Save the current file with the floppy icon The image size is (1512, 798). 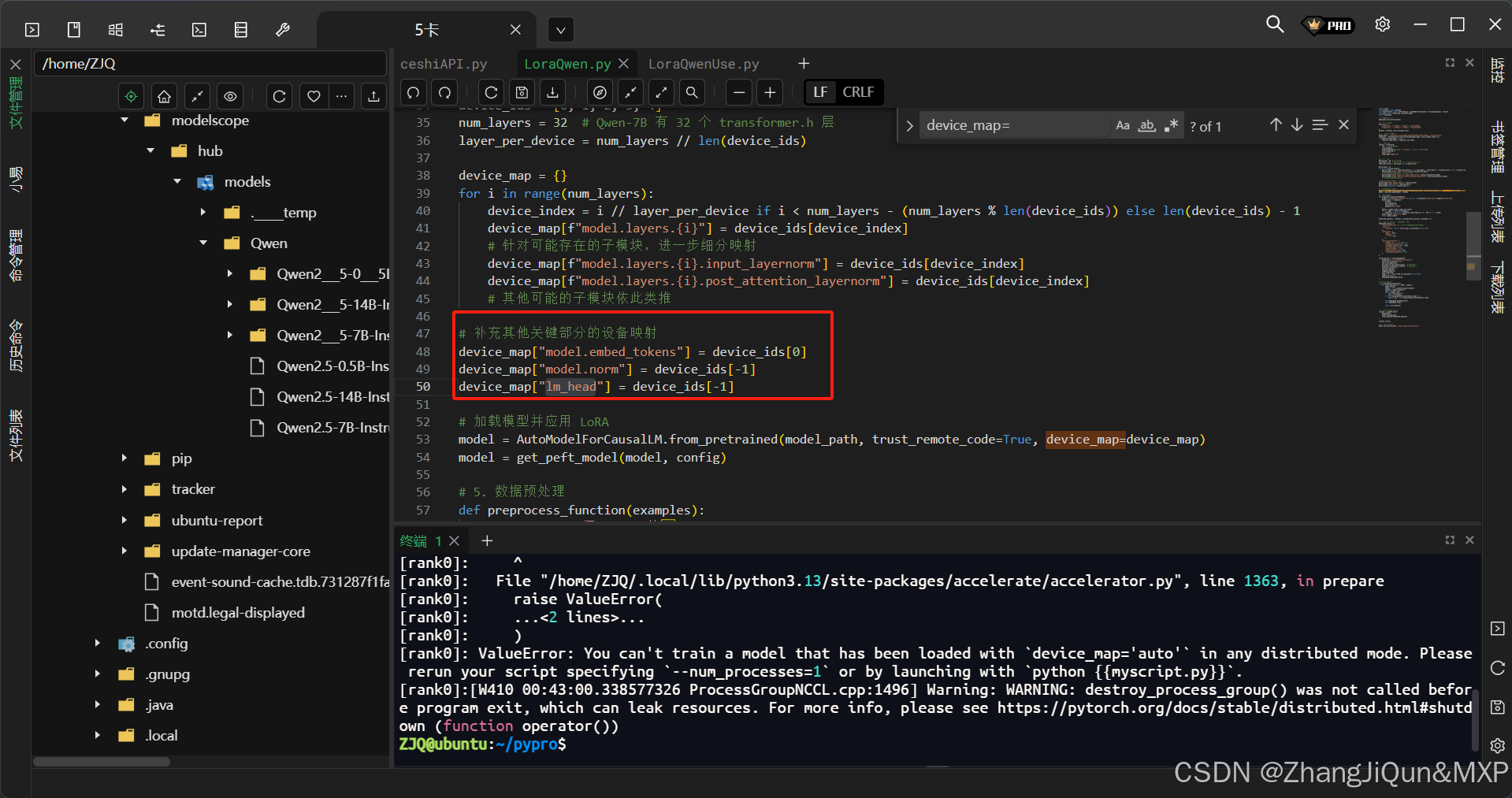click(x=522, y=92)
